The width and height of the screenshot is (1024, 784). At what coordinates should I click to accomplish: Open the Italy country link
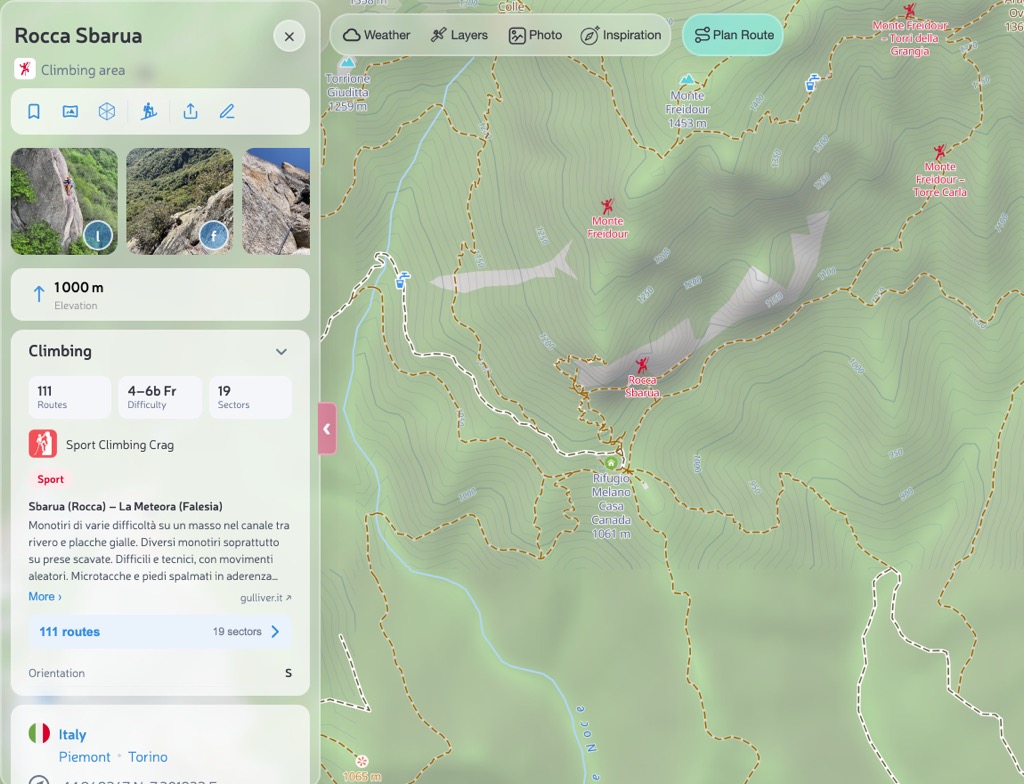pos(72,734)
